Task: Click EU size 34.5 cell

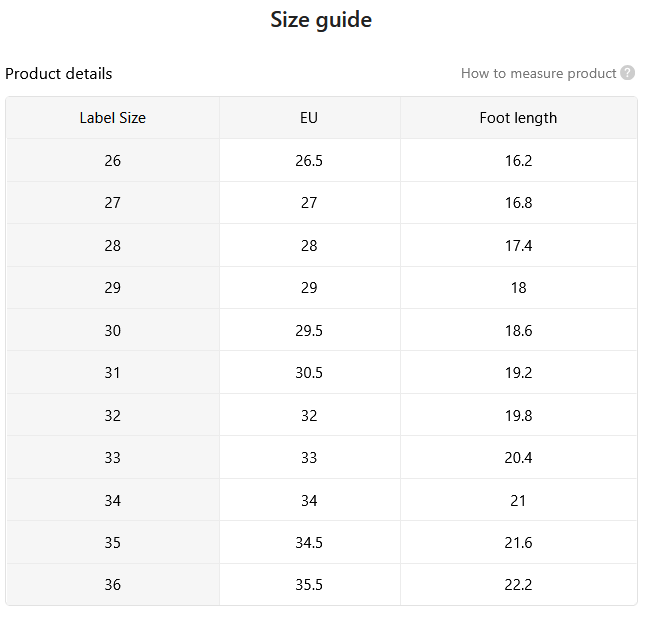Action: (309, 542)
